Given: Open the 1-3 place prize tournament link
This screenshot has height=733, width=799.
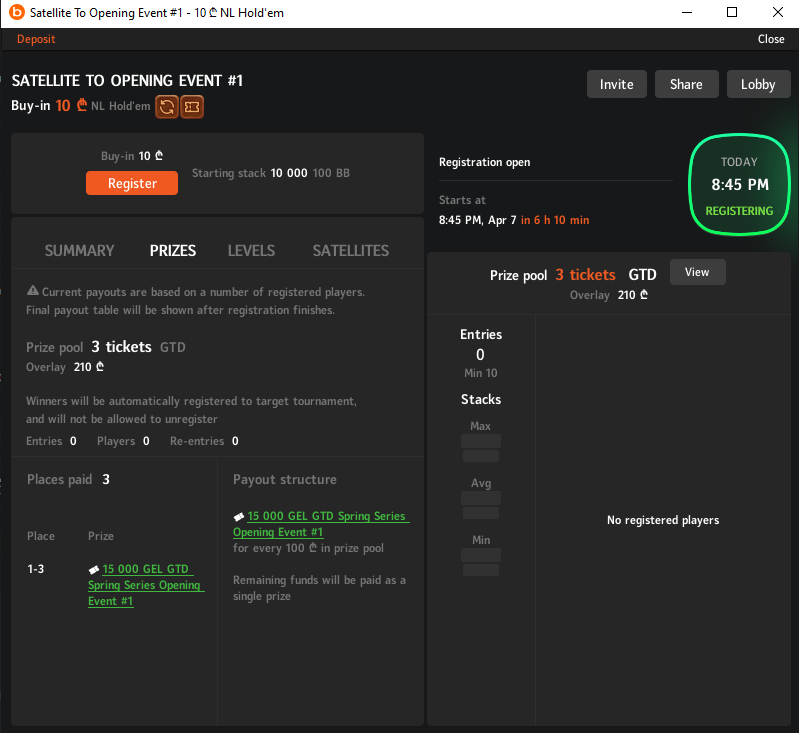Looking at the screenshot, I should point(146,585).
